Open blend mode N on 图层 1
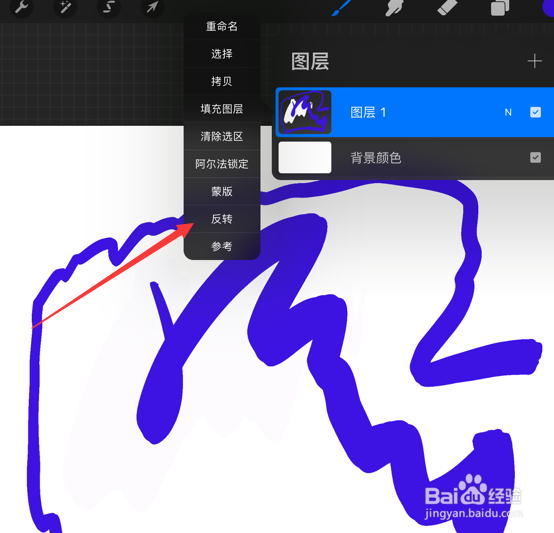The width and height of the screenshot is (554, 533). click(x=508, y=112)
